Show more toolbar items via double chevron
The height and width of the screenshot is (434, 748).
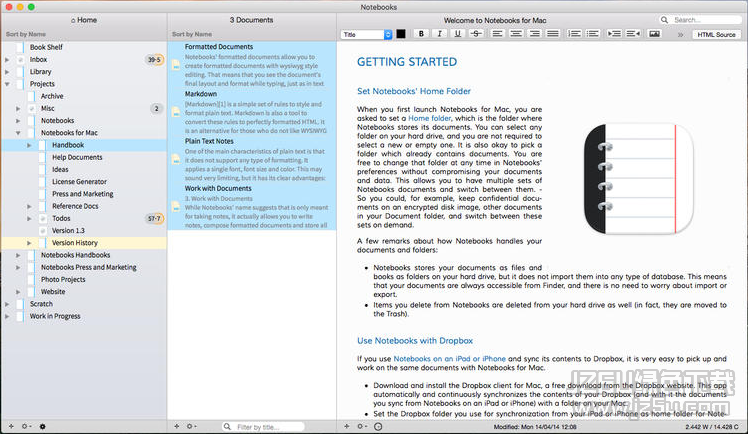(x=680, y=35)
